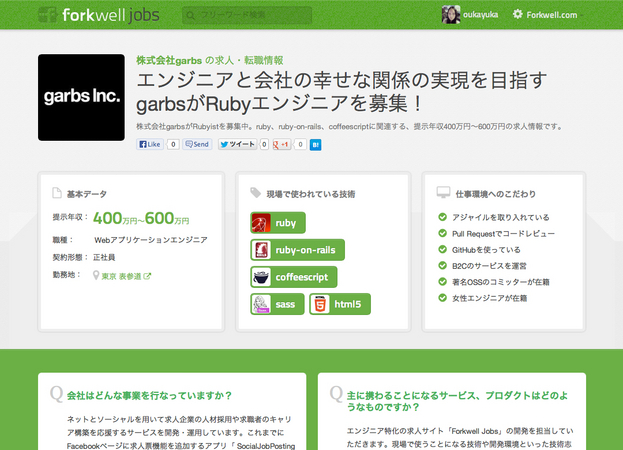Click the job summary text under the headline
This screenshot has width=623, height=450.
click(x=350, y=127)
